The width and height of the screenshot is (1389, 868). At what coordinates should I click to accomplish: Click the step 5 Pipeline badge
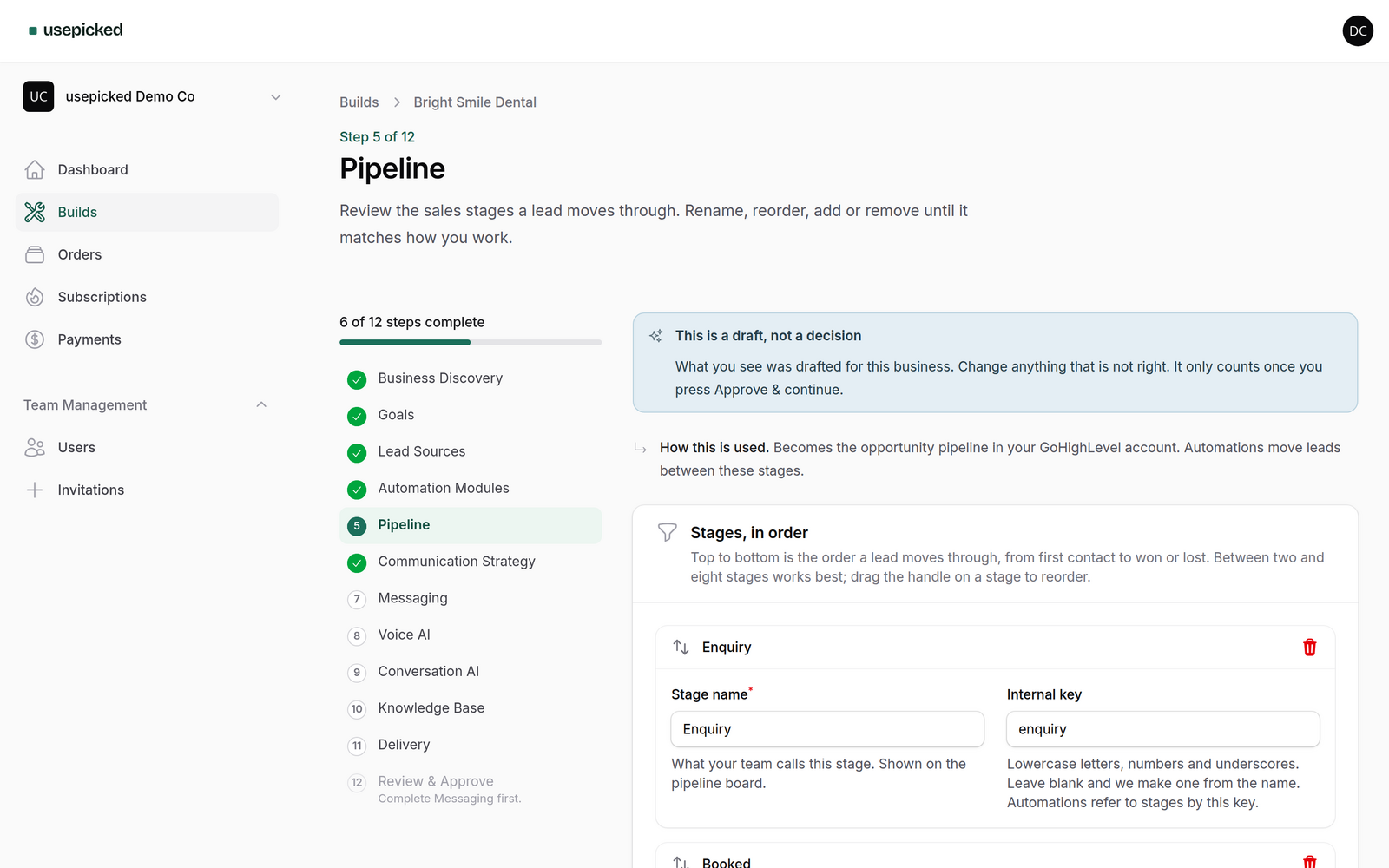(357, 526)
